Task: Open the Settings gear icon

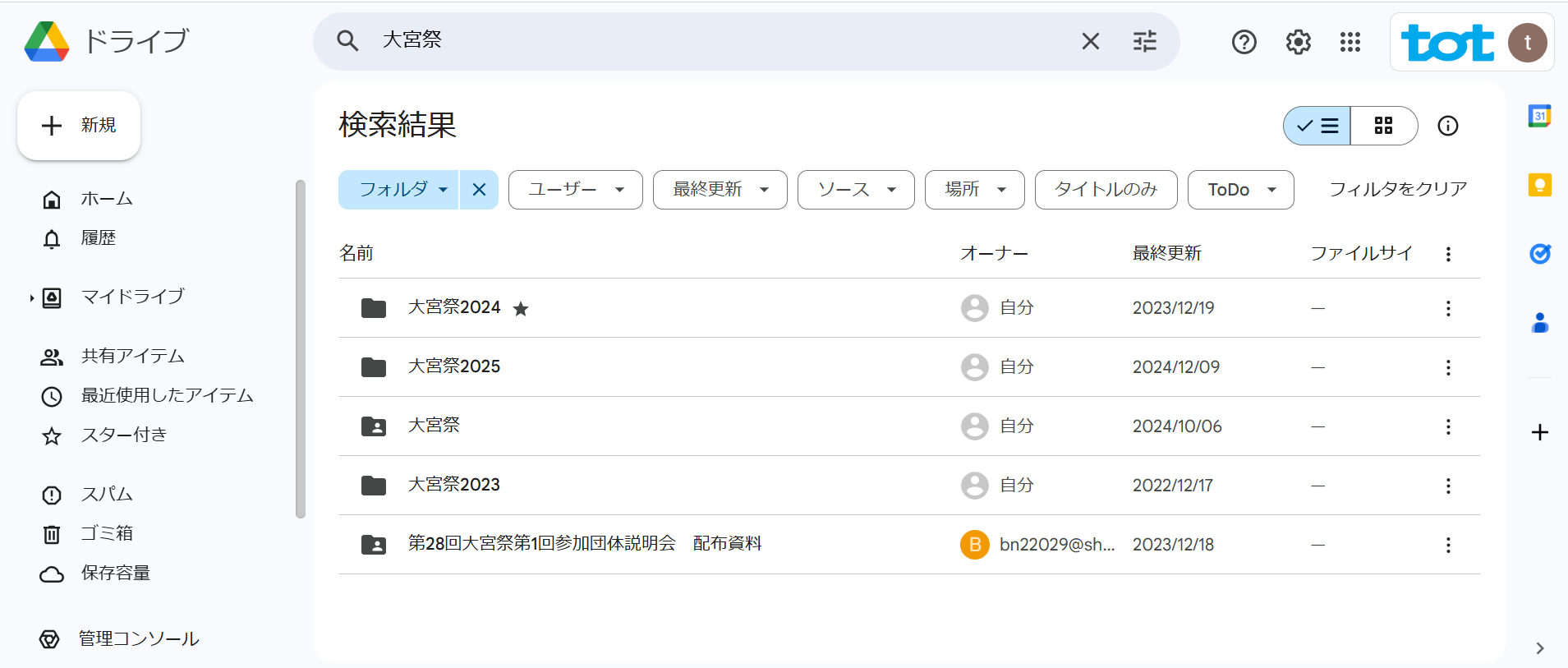Action: point(1298,42)
